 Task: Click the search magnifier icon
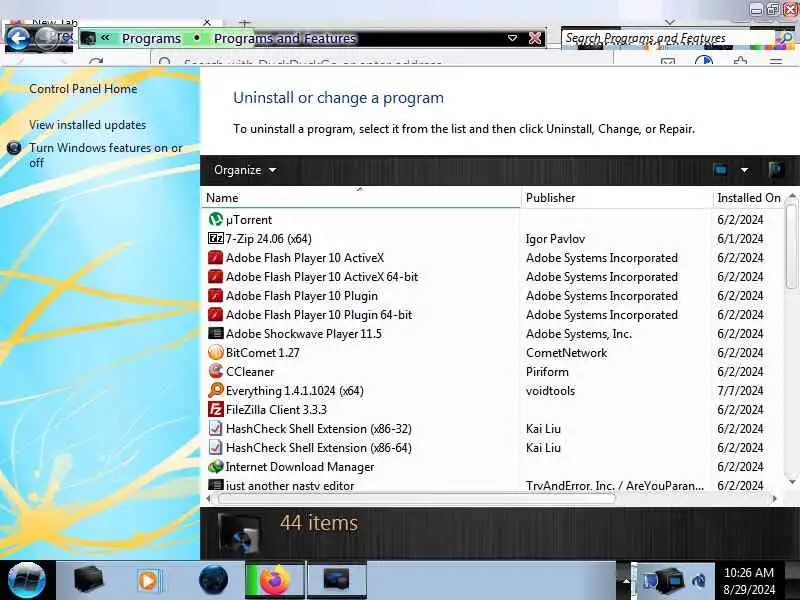point(784,38)
